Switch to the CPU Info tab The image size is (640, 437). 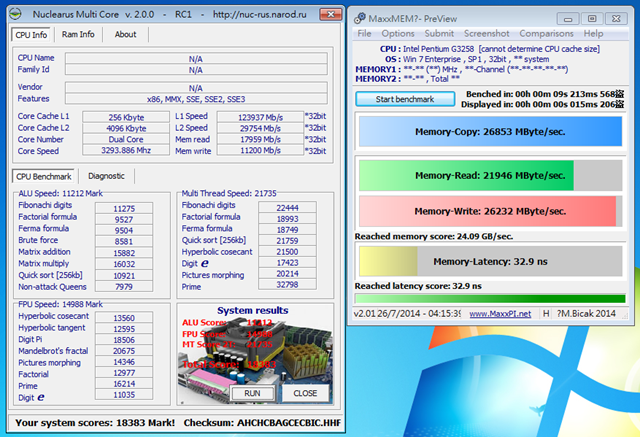coord(31,35)
